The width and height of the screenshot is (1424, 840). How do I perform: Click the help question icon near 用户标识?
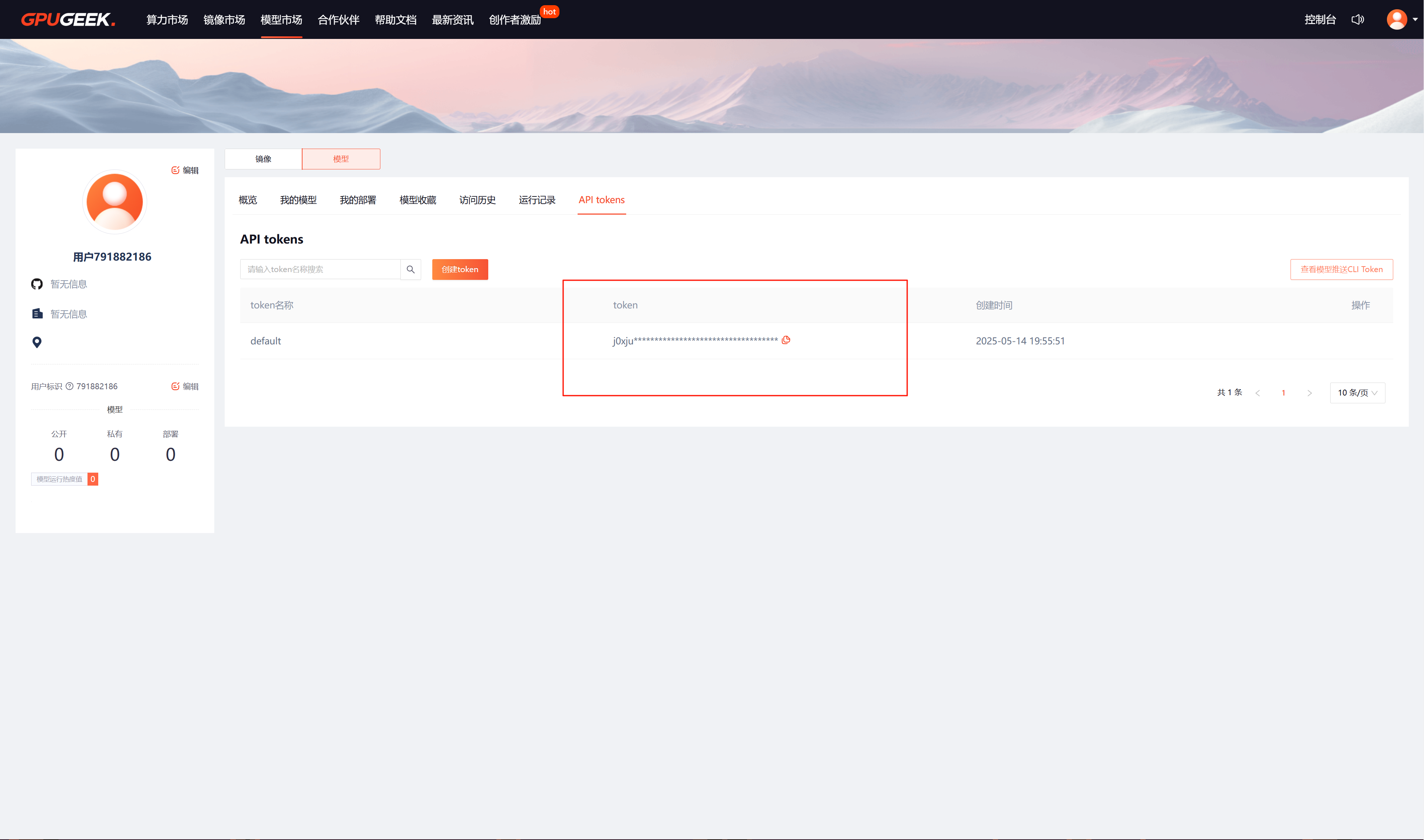coord(70,387)
